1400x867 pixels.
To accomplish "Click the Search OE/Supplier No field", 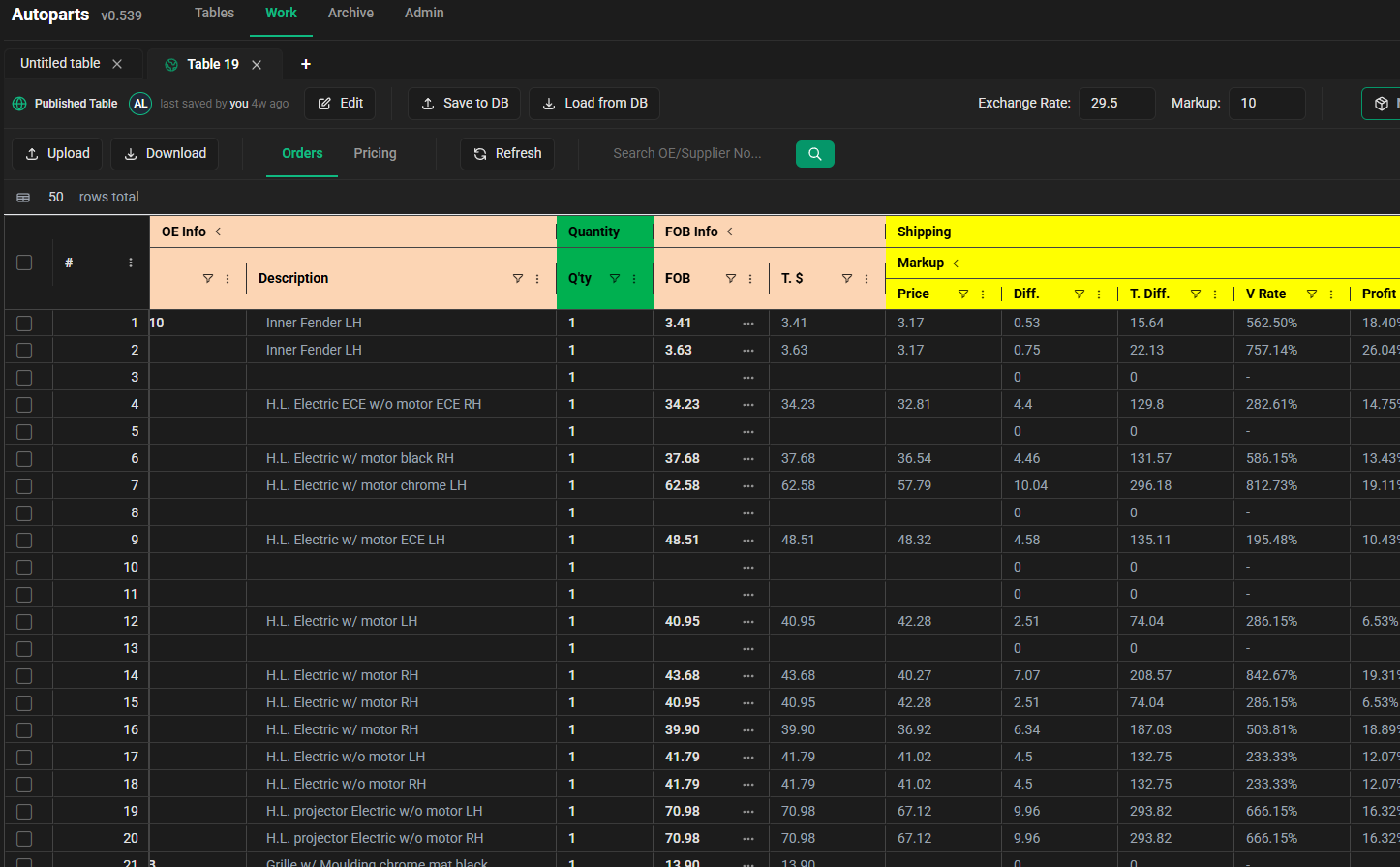I will (x=694, y=153).
